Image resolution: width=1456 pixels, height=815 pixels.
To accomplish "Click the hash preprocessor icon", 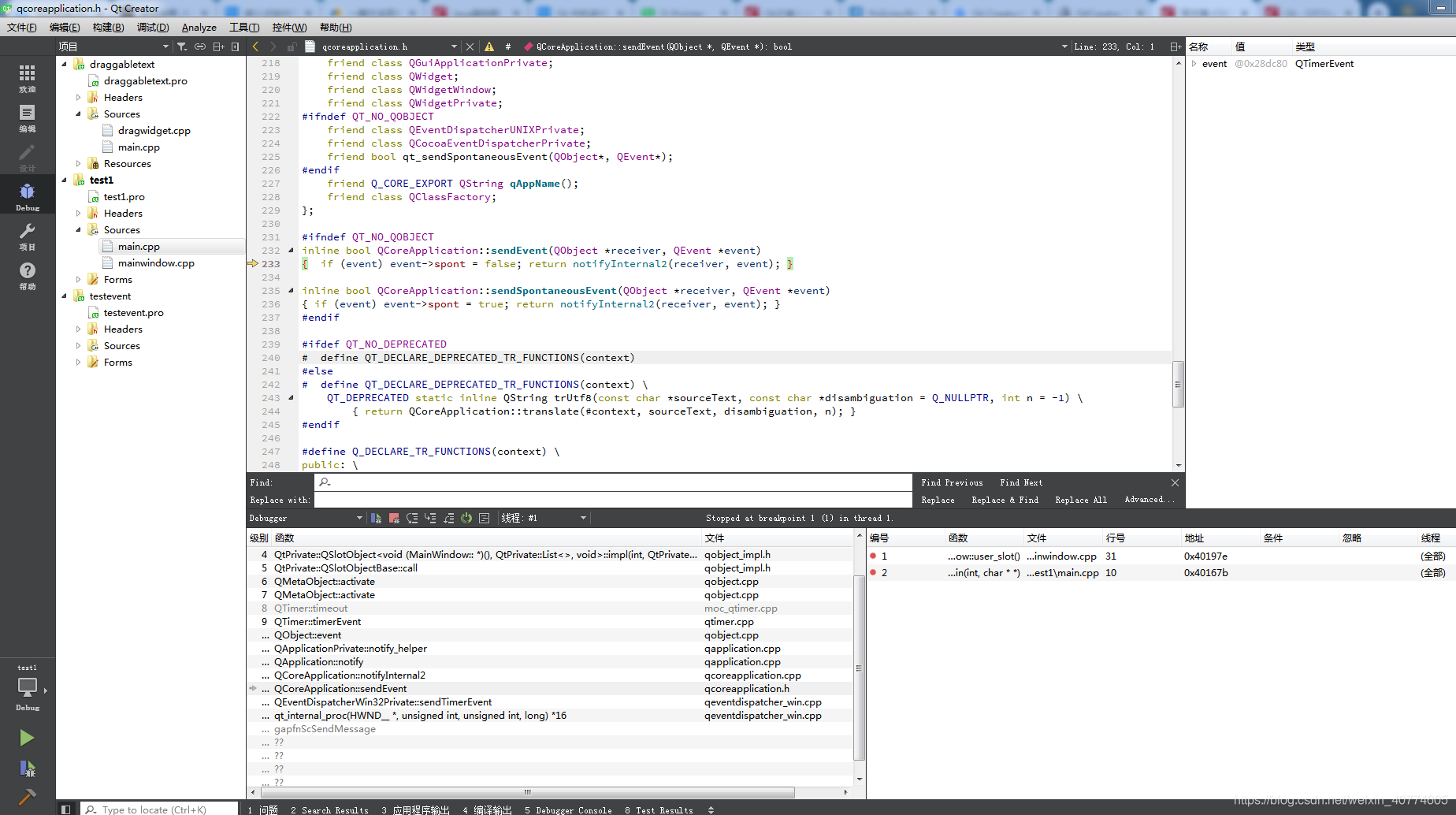I will click(508, 47).
